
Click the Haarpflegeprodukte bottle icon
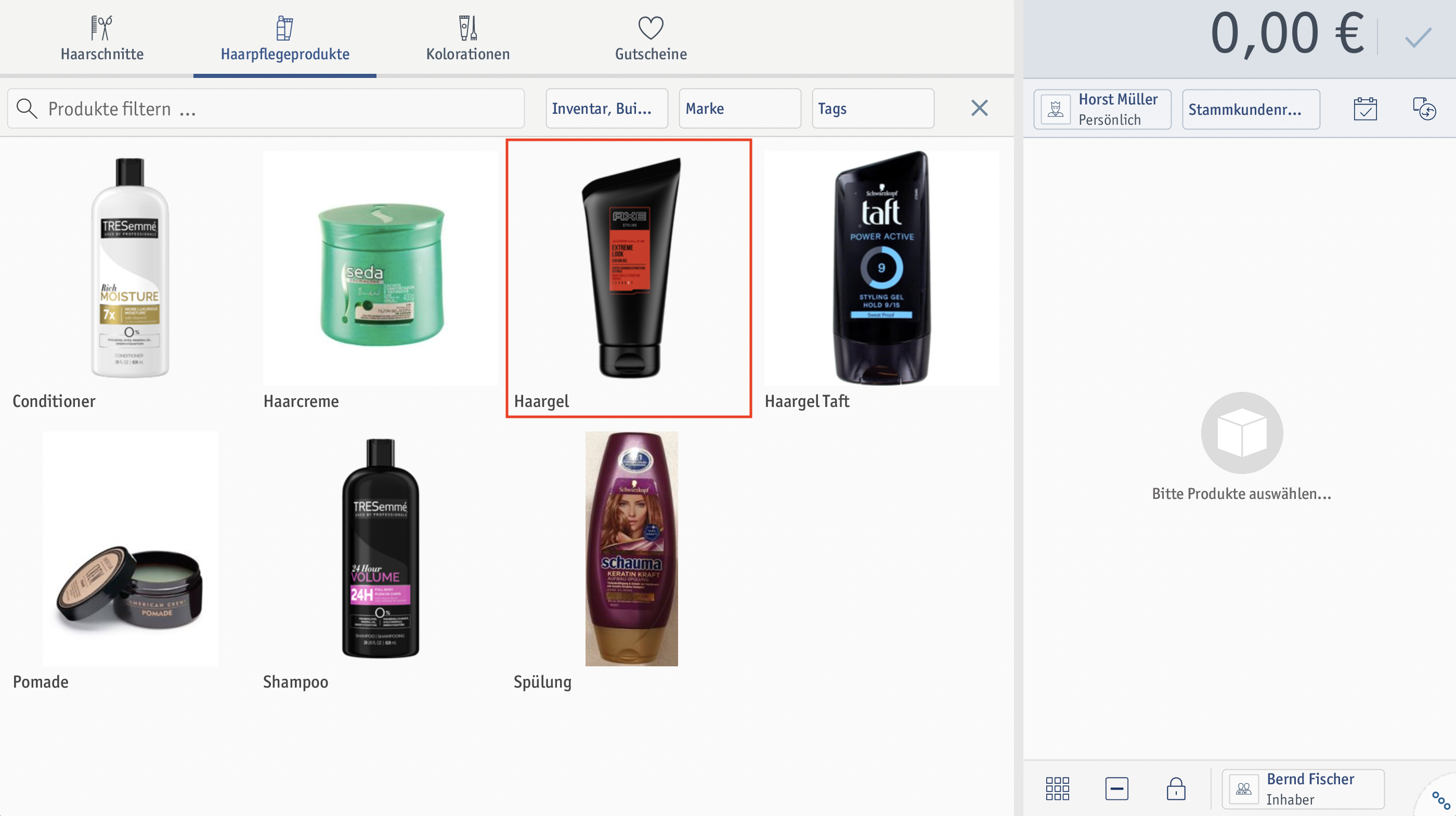pos(285,28)
